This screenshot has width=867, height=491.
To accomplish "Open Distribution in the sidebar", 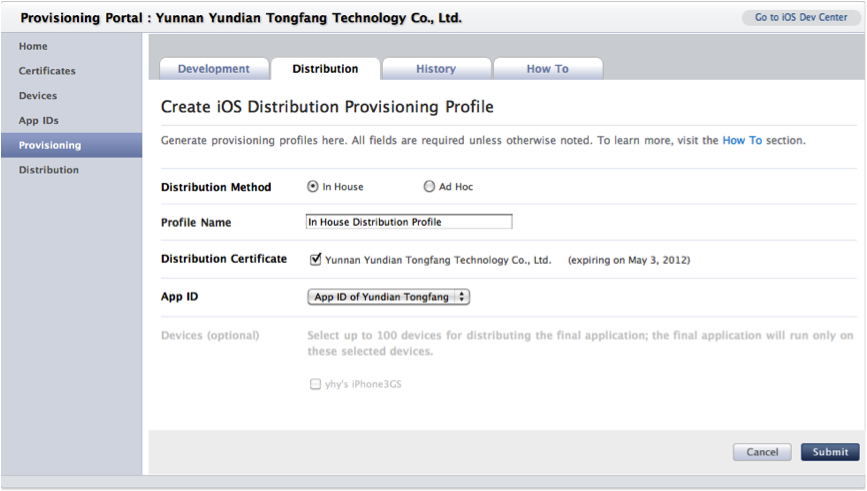I will coord(49,170).
